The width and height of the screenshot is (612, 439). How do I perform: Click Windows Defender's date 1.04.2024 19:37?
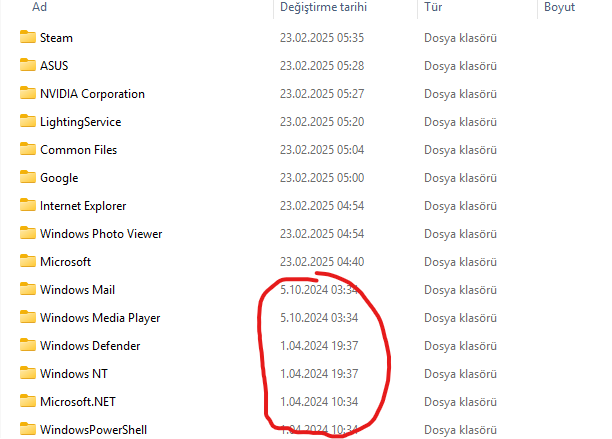(319, 346)
